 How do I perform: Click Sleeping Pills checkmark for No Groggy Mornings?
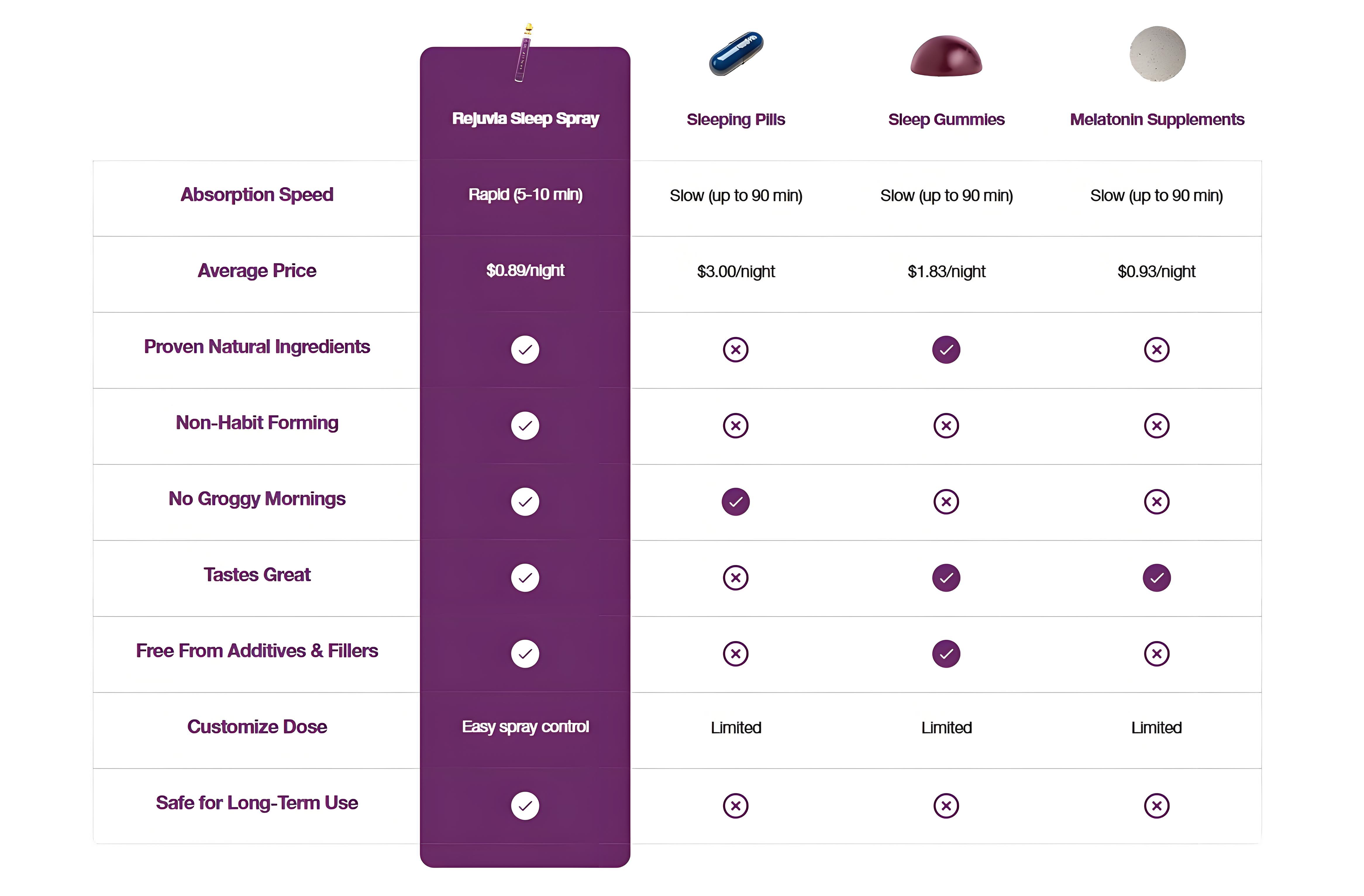point(736,502)
